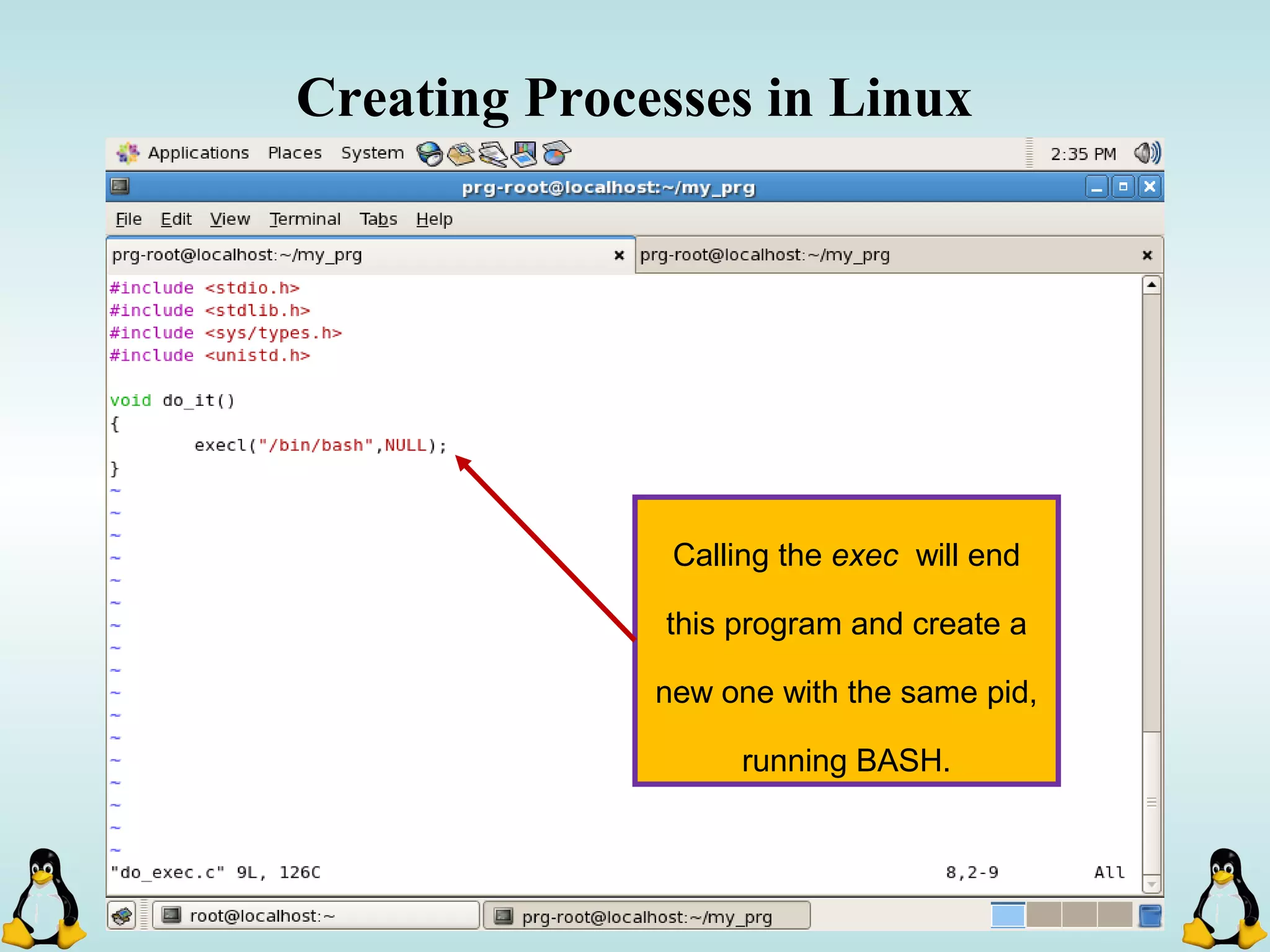Close the terminal window

point(1150,187)
